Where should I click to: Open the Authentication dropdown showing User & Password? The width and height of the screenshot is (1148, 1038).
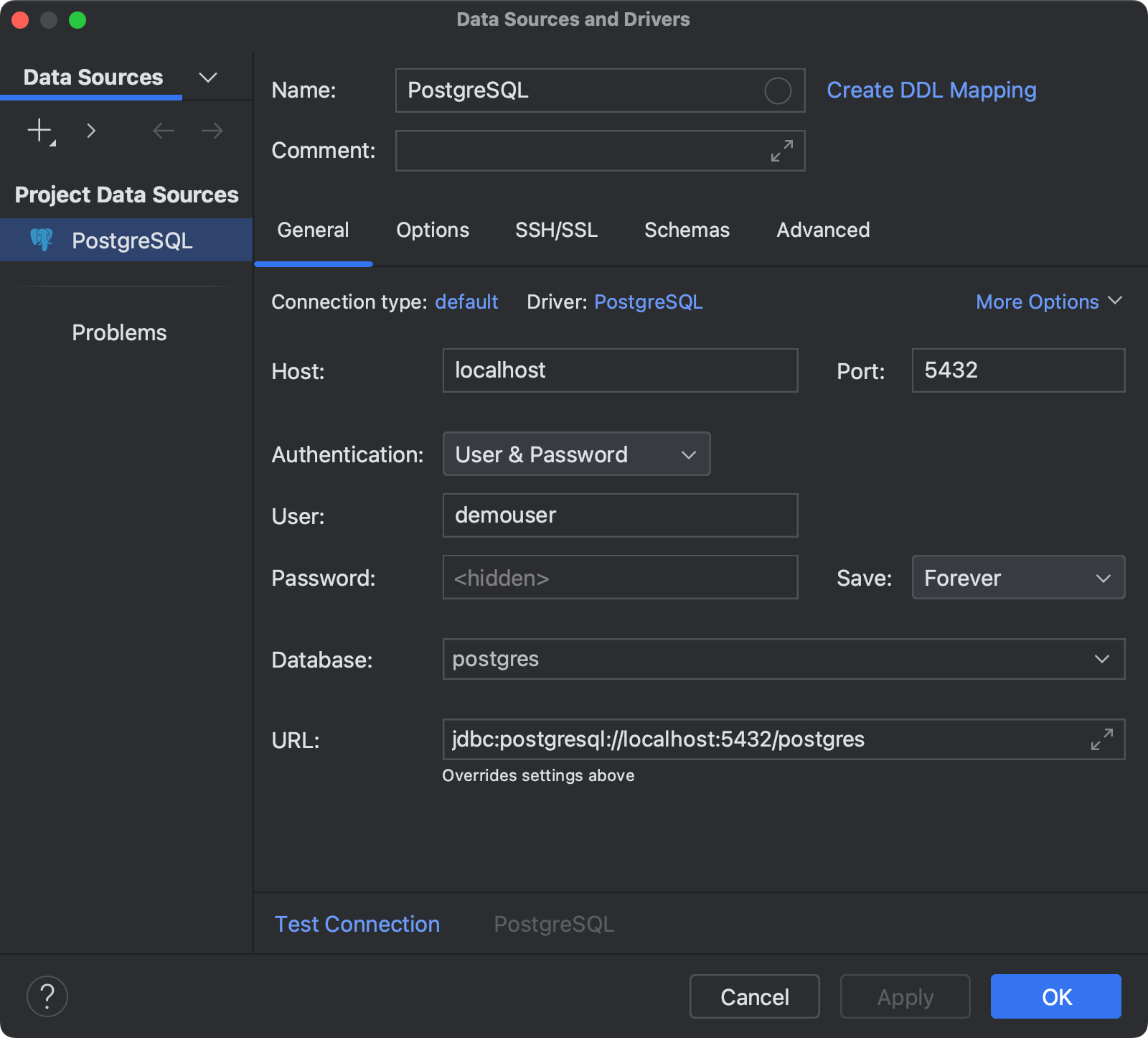576,454
